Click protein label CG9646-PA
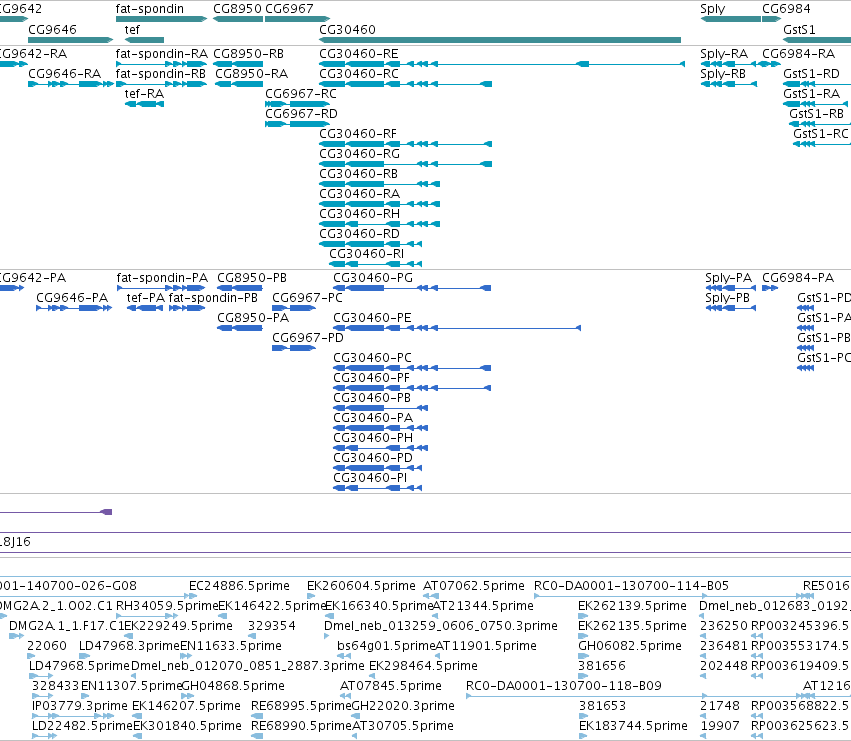 72,298
